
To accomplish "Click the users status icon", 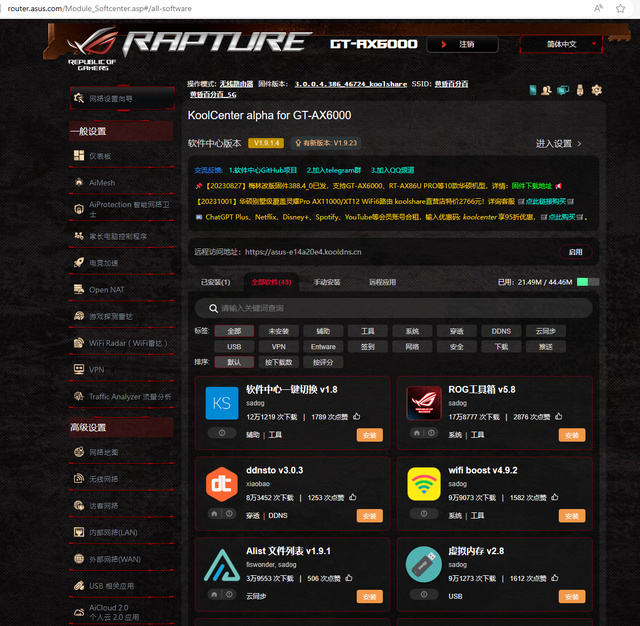I will point(546,90).
